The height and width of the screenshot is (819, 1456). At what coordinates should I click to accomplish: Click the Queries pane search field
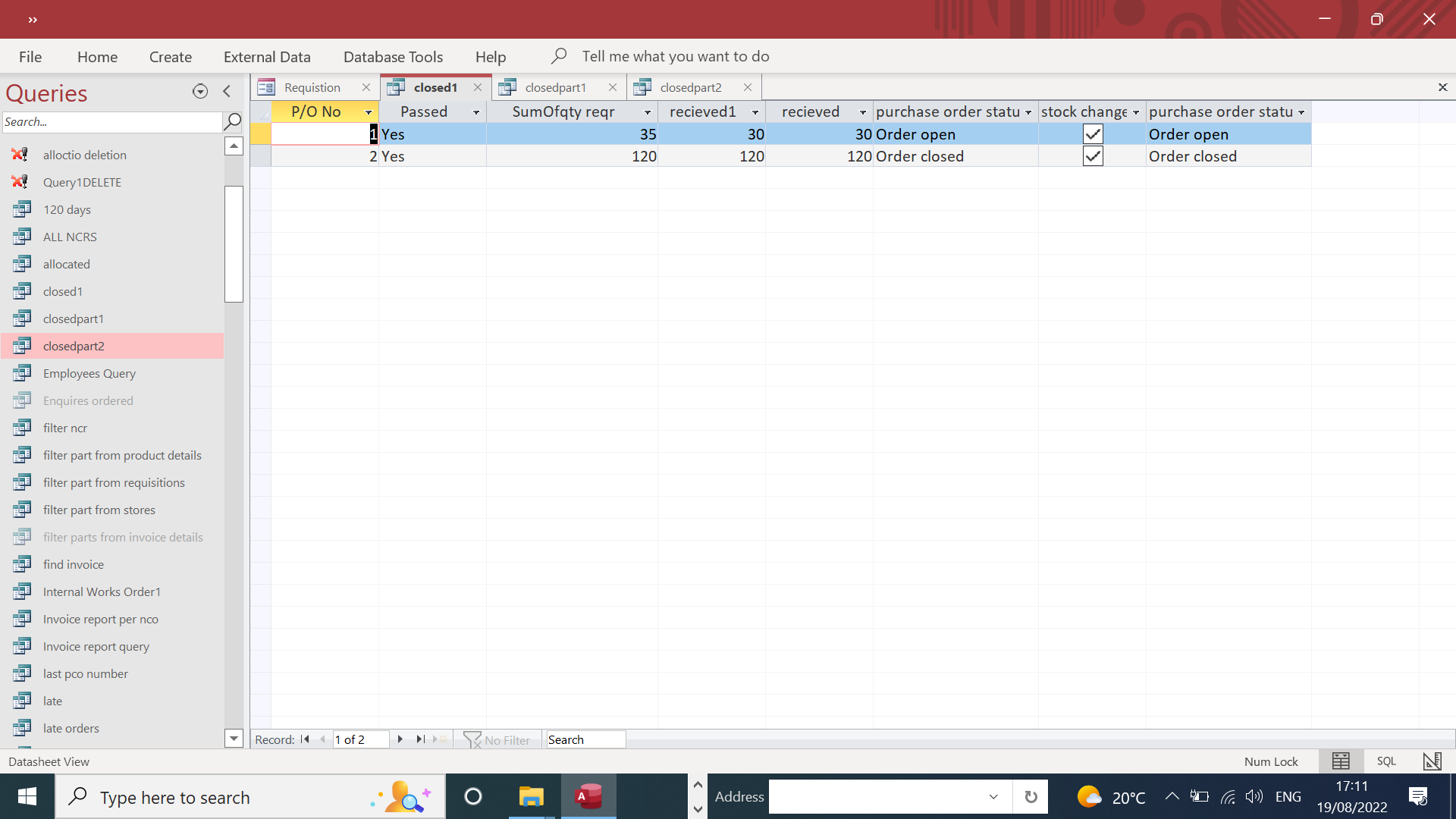(x=112, y=121)
